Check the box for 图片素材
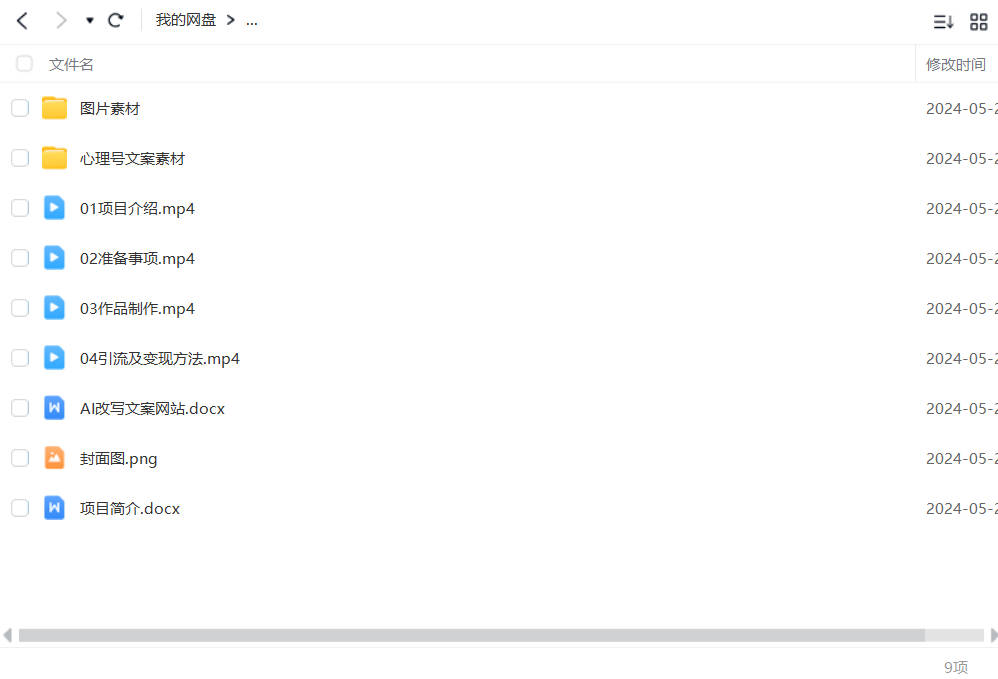 pos(20,108)
